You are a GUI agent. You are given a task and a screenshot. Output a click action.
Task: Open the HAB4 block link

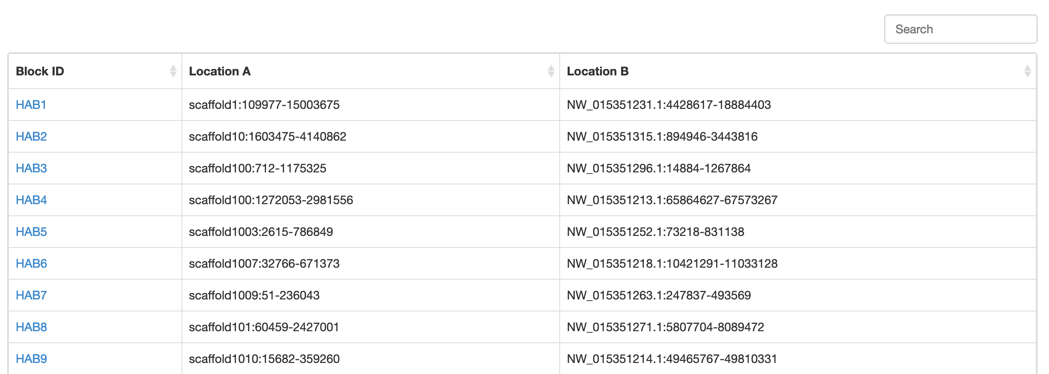[x=31, y=200]
